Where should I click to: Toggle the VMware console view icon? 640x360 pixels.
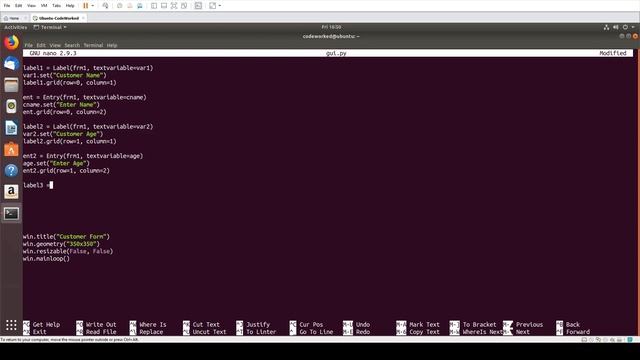click(198, 6)
